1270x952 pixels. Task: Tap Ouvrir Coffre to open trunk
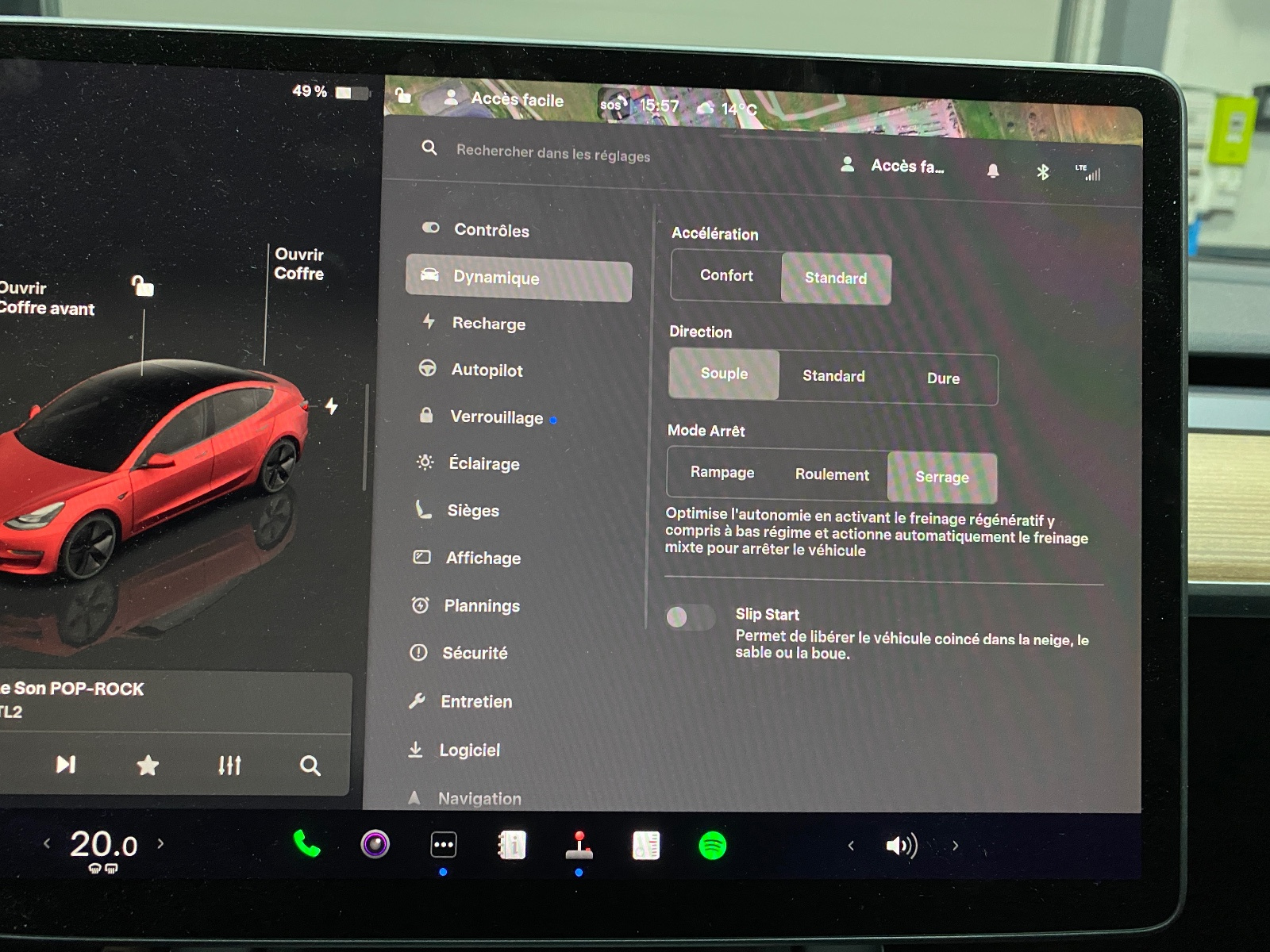pos(299,264)
